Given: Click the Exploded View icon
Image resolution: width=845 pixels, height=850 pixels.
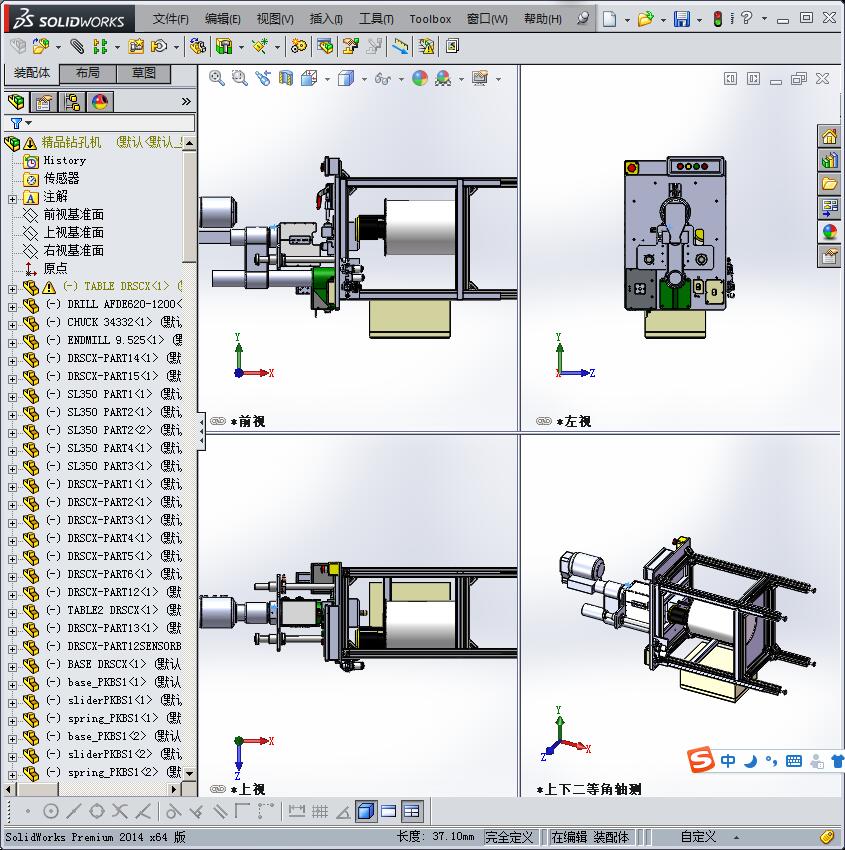Looking at the screenshot, I should pos(351,47).
